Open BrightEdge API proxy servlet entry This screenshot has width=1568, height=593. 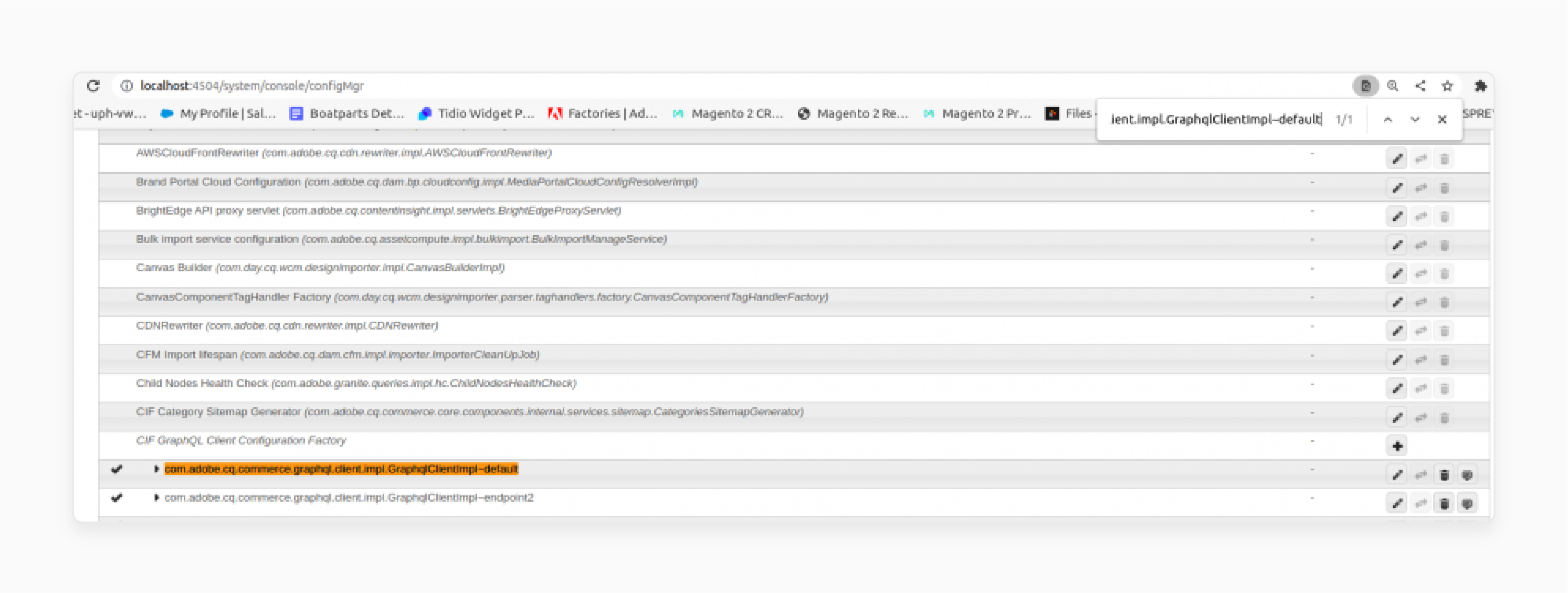point(378,210)
